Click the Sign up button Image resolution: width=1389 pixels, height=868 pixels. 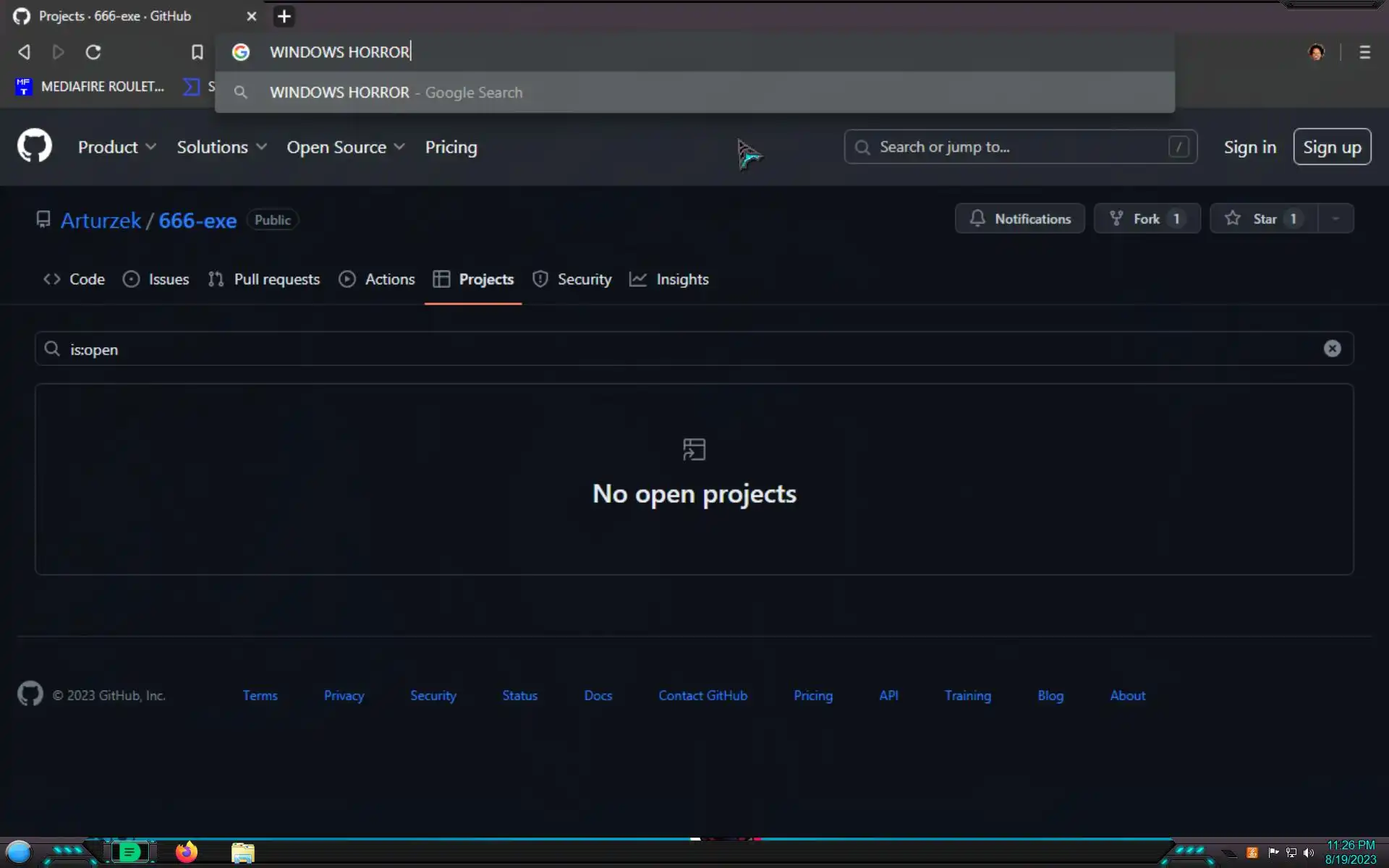pos(1331,147)
